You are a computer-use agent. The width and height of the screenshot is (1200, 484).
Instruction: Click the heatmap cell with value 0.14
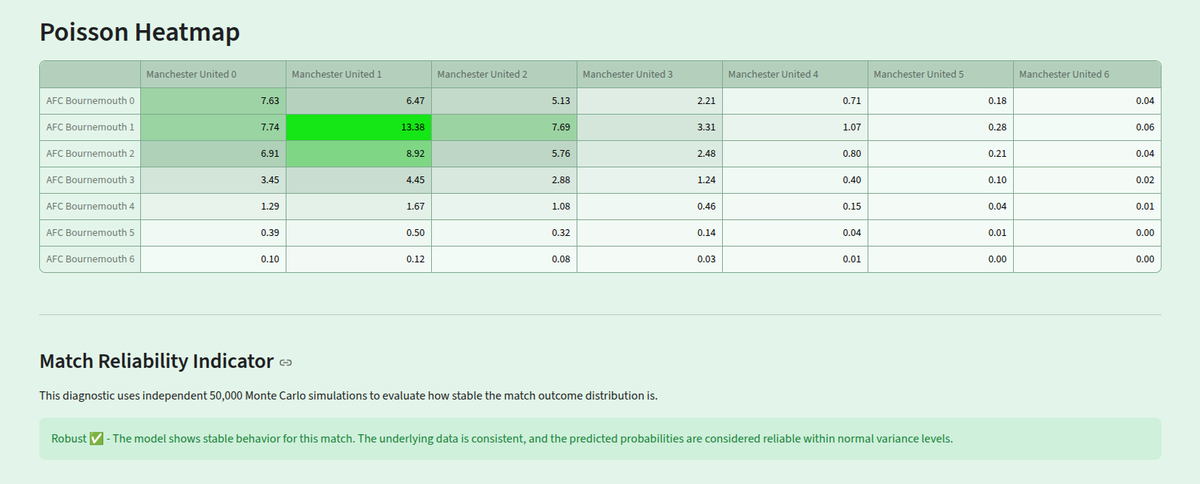(650, 232)
